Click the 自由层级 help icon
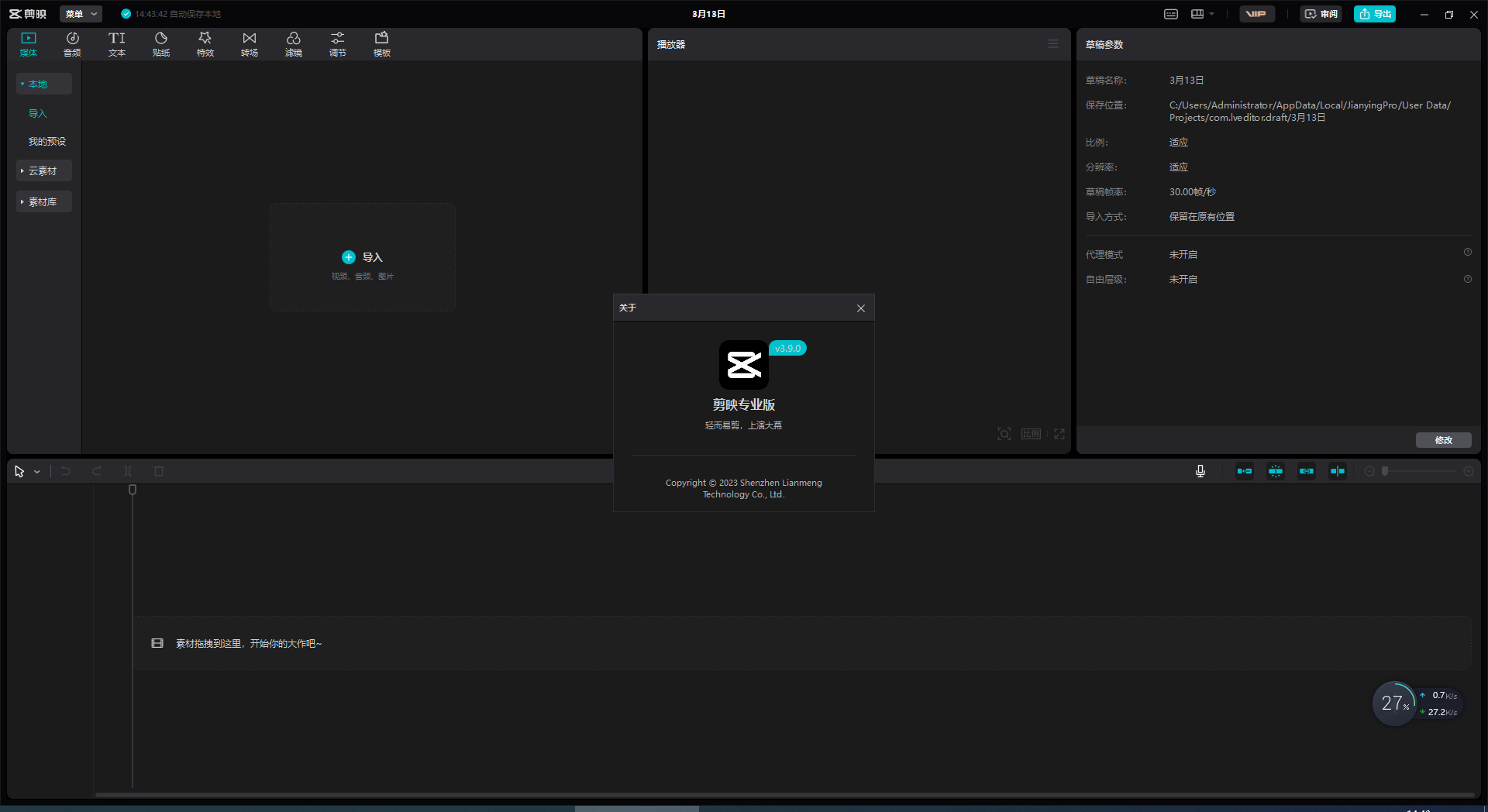This screenshot has height=812, width=1488. pos(1468,279)
